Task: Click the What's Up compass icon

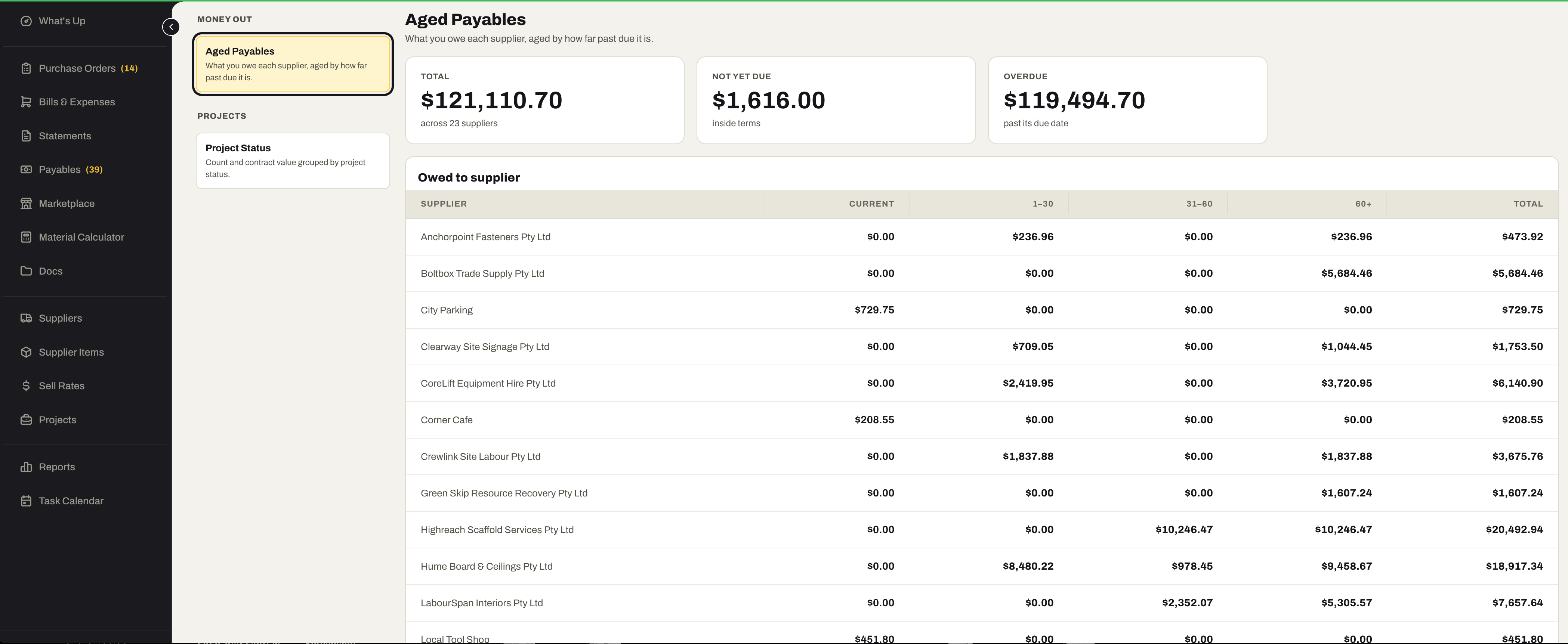Action: coord(26,21)
